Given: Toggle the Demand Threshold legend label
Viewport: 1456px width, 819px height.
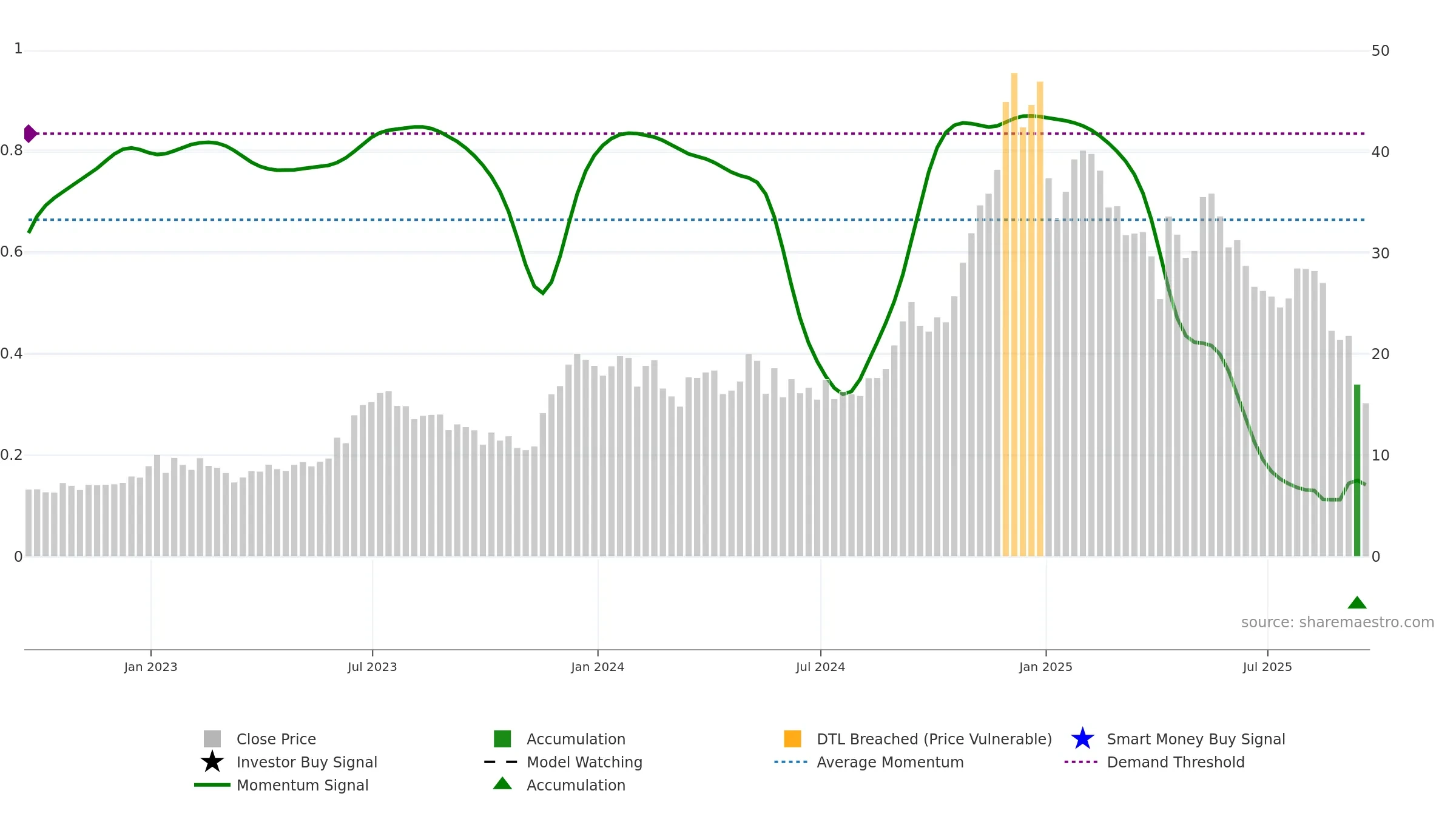Looking at the screenshot, I should tap(1176, 762).
